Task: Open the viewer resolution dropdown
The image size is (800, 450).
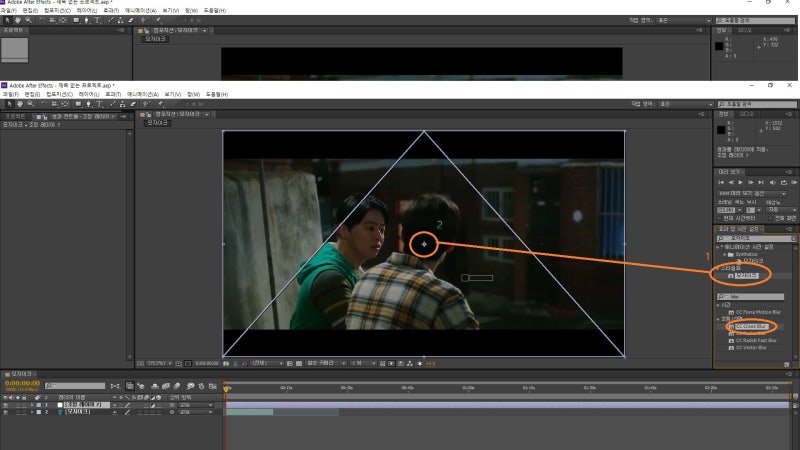Action: (268, 363)
